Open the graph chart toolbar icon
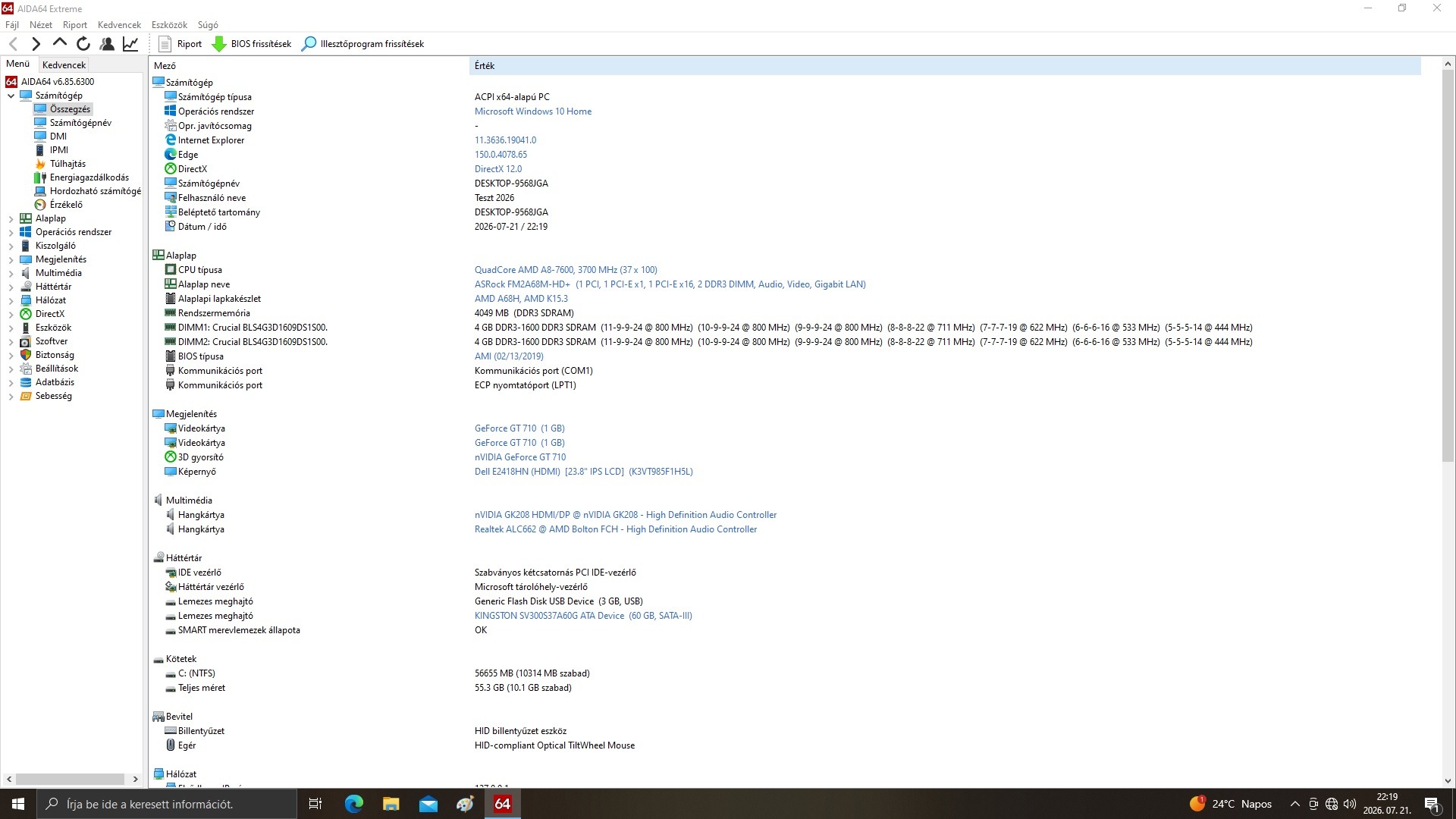 click(130, 44)
